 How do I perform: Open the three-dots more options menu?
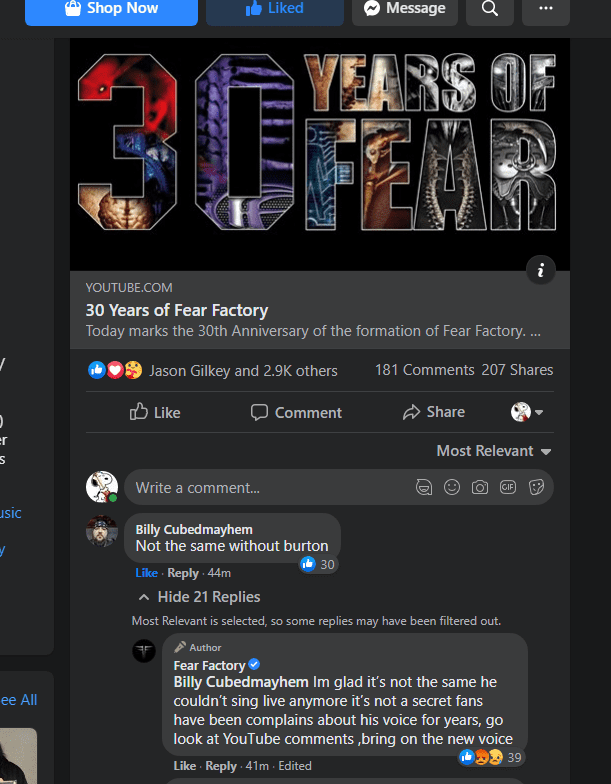pyautogui.click(x=545, y=9)
